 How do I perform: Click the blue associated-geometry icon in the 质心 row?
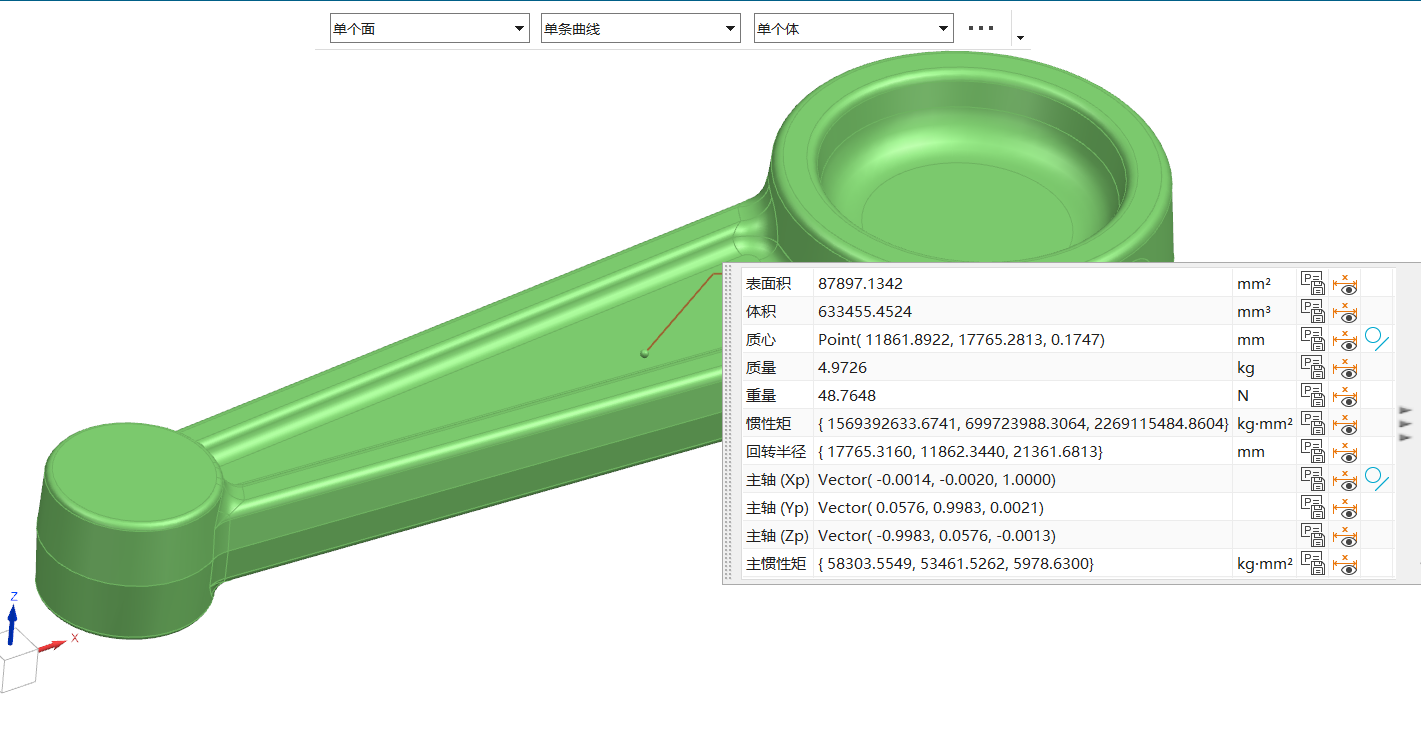coord(1377,340)
